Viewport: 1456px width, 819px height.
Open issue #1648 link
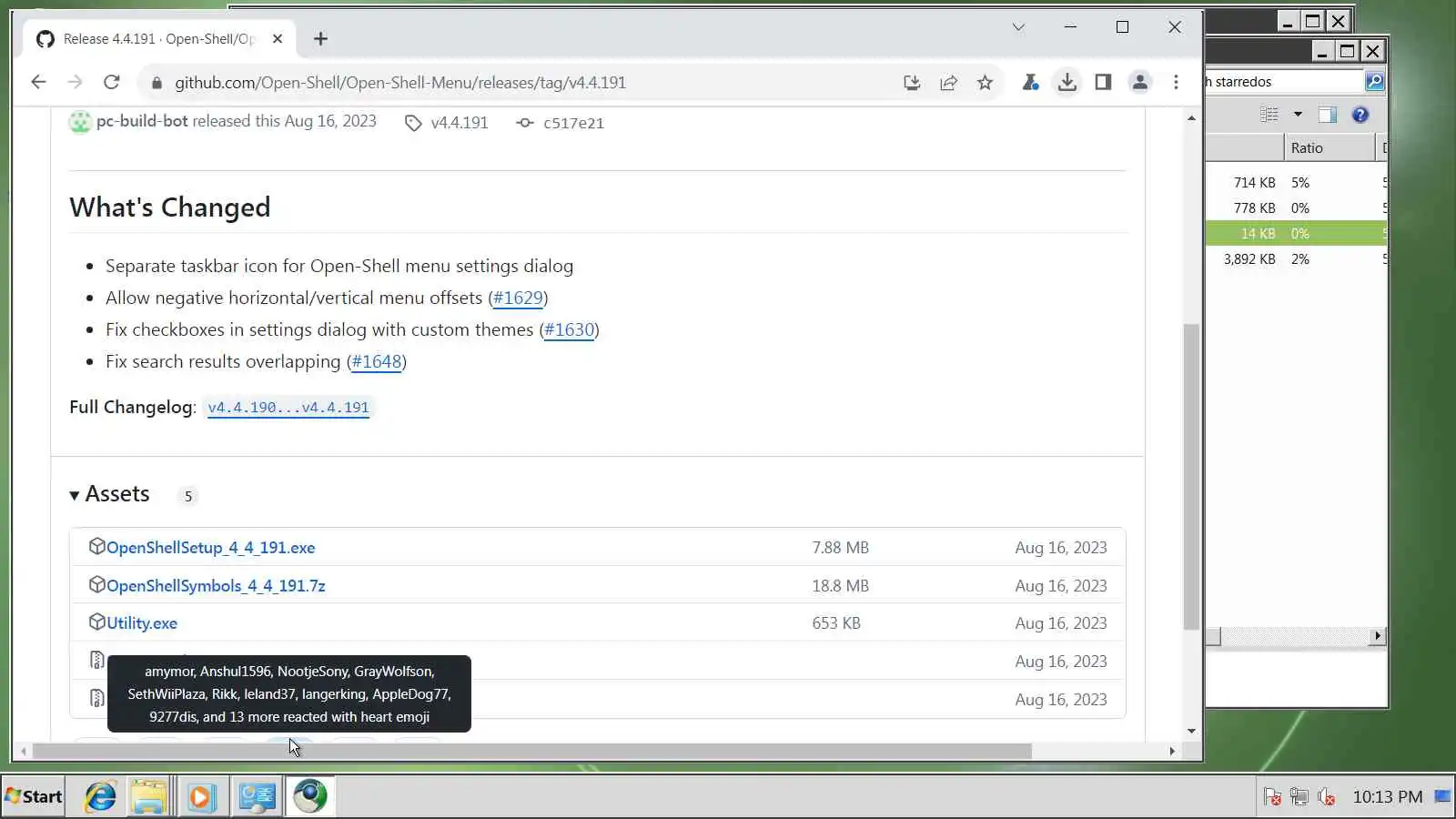tap(377, 361)
